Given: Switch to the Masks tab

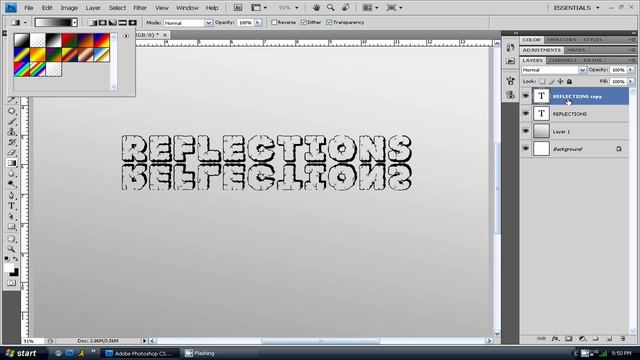Looking at the screenshot, I should coord(576,50).
